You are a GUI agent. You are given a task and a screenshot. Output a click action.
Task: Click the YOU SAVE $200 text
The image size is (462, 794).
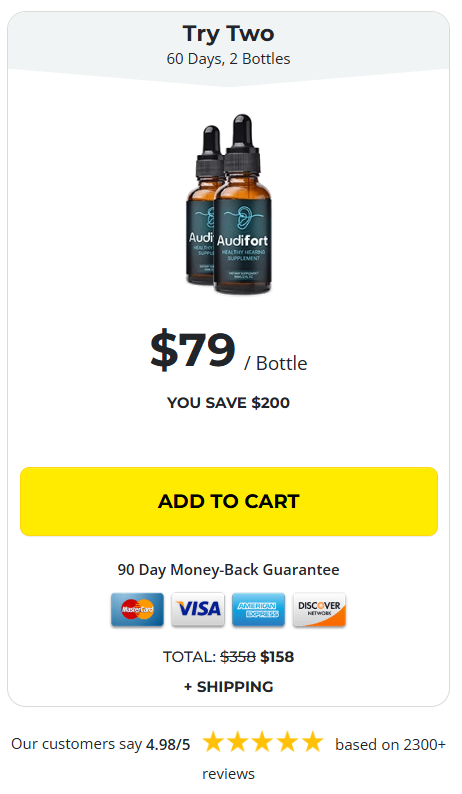coord(228,403)
